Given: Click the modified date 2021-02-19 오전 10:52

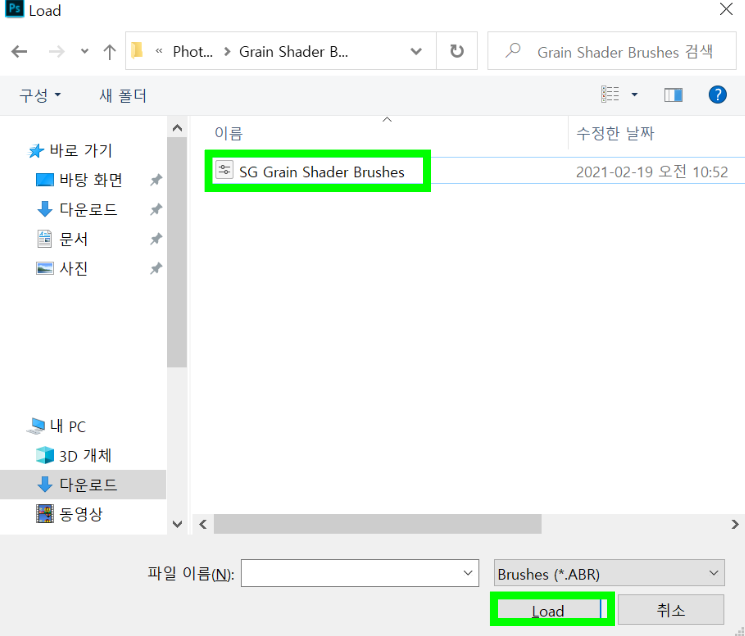Looking at the screenshot, I should pos(652,171).
